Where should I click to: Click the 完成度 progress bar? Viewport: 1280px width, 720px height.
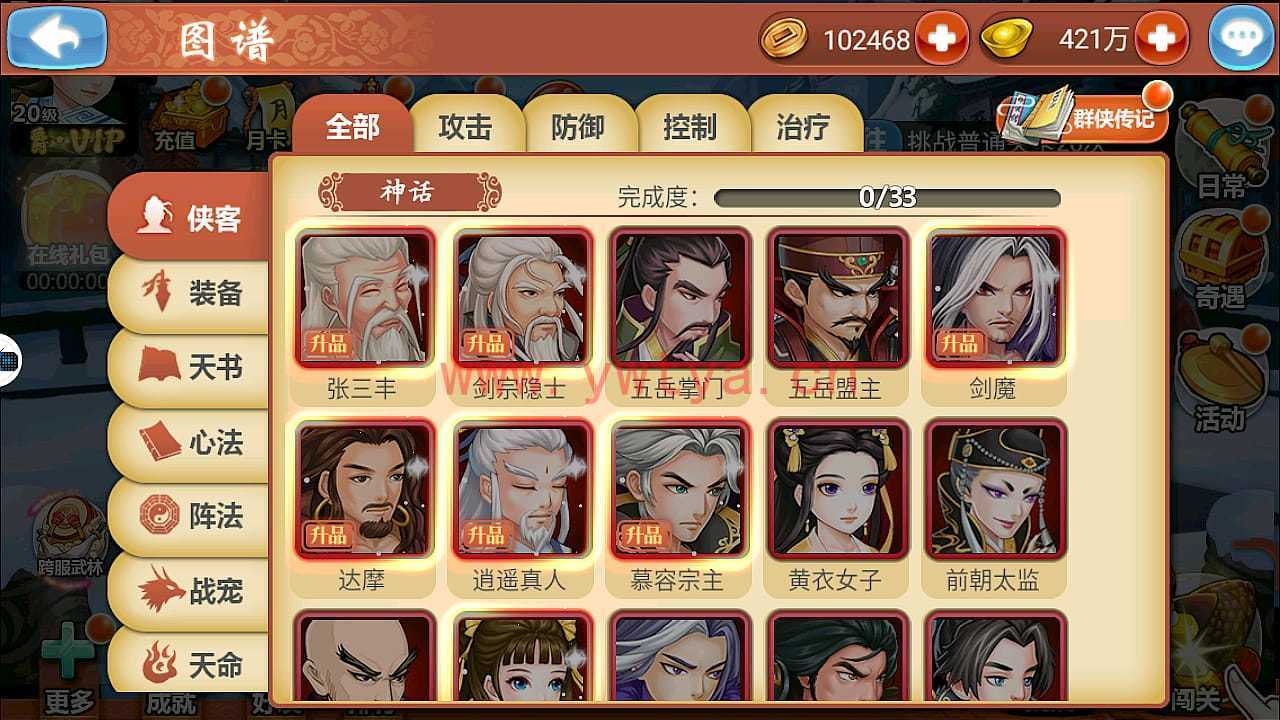pos(888,197)
